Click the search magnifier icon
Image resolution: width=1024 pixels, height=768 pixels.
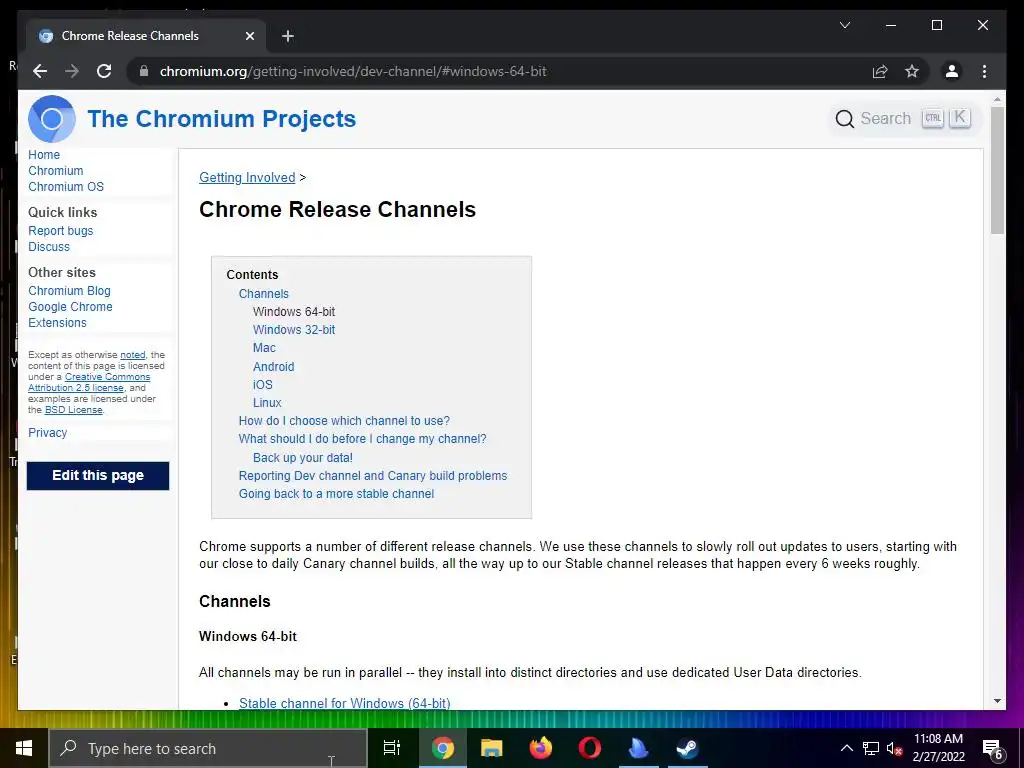(x=844, y=119)
